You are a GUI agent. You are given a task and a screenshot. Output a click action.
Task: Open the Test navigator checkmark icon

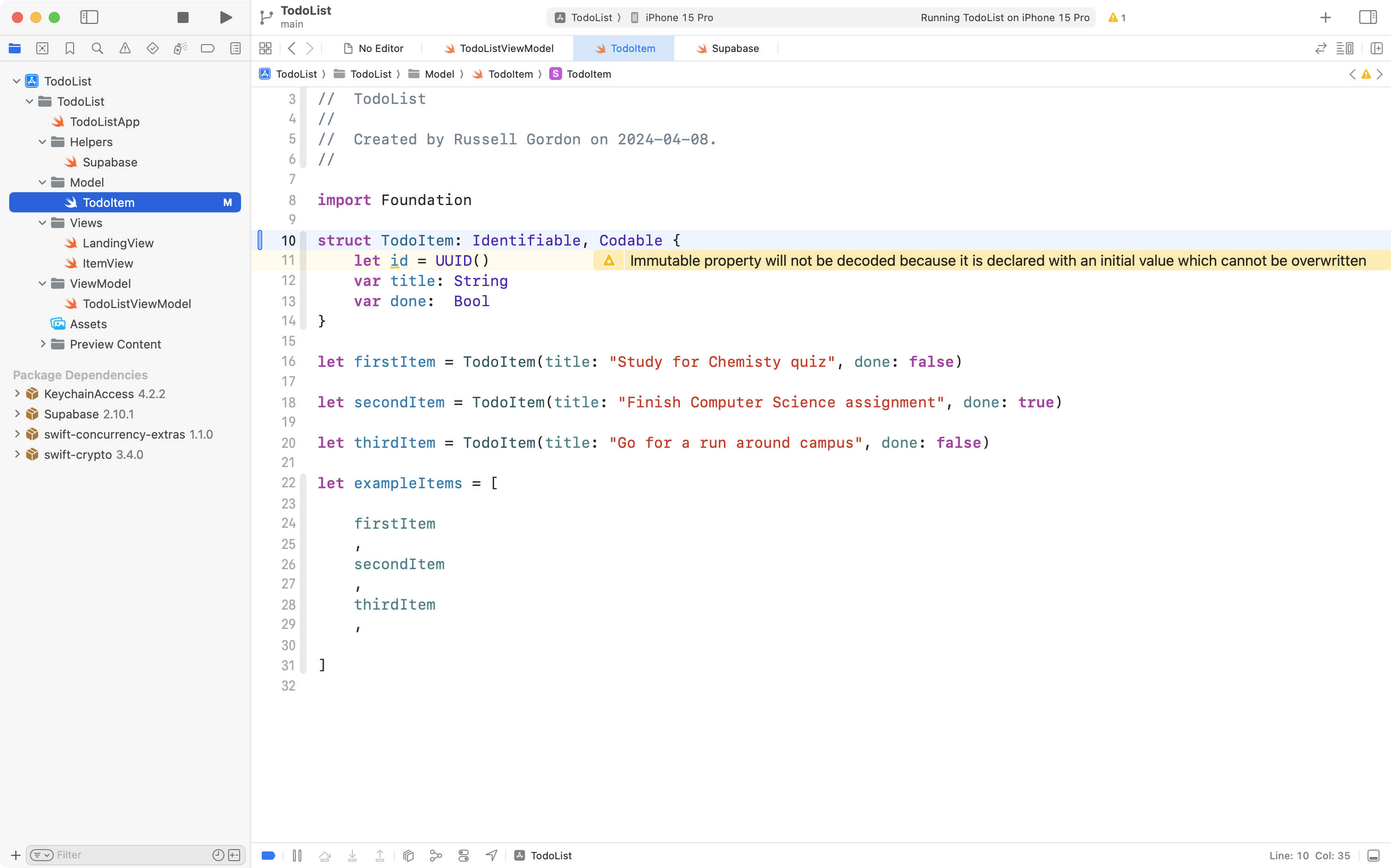[x=152, y=48]
